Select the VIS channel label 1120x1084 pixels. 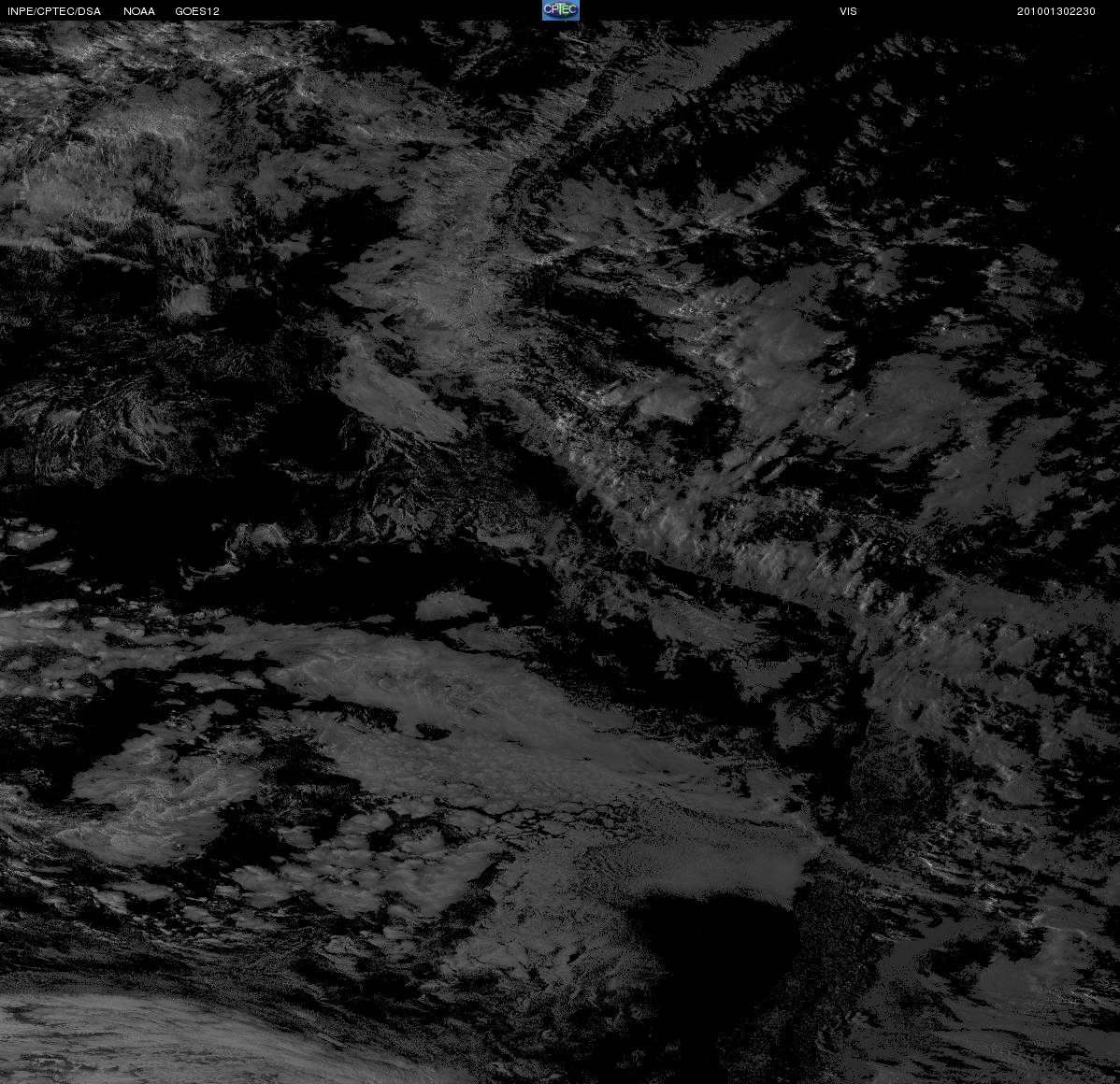(x=848, y=11)
